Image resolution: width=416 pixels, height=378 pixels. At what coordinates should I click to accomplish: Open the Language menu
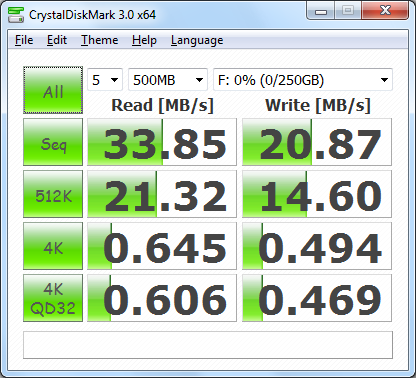coord(197,40)
